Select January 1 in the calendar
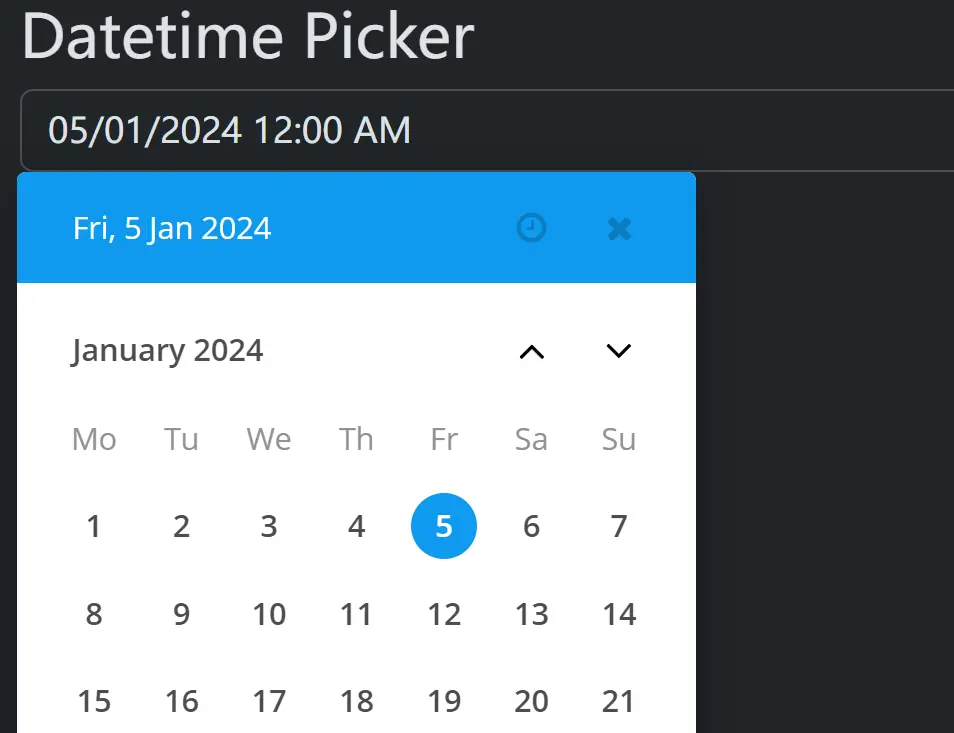Viewport: 954px width, 733px height. (94, 526)
